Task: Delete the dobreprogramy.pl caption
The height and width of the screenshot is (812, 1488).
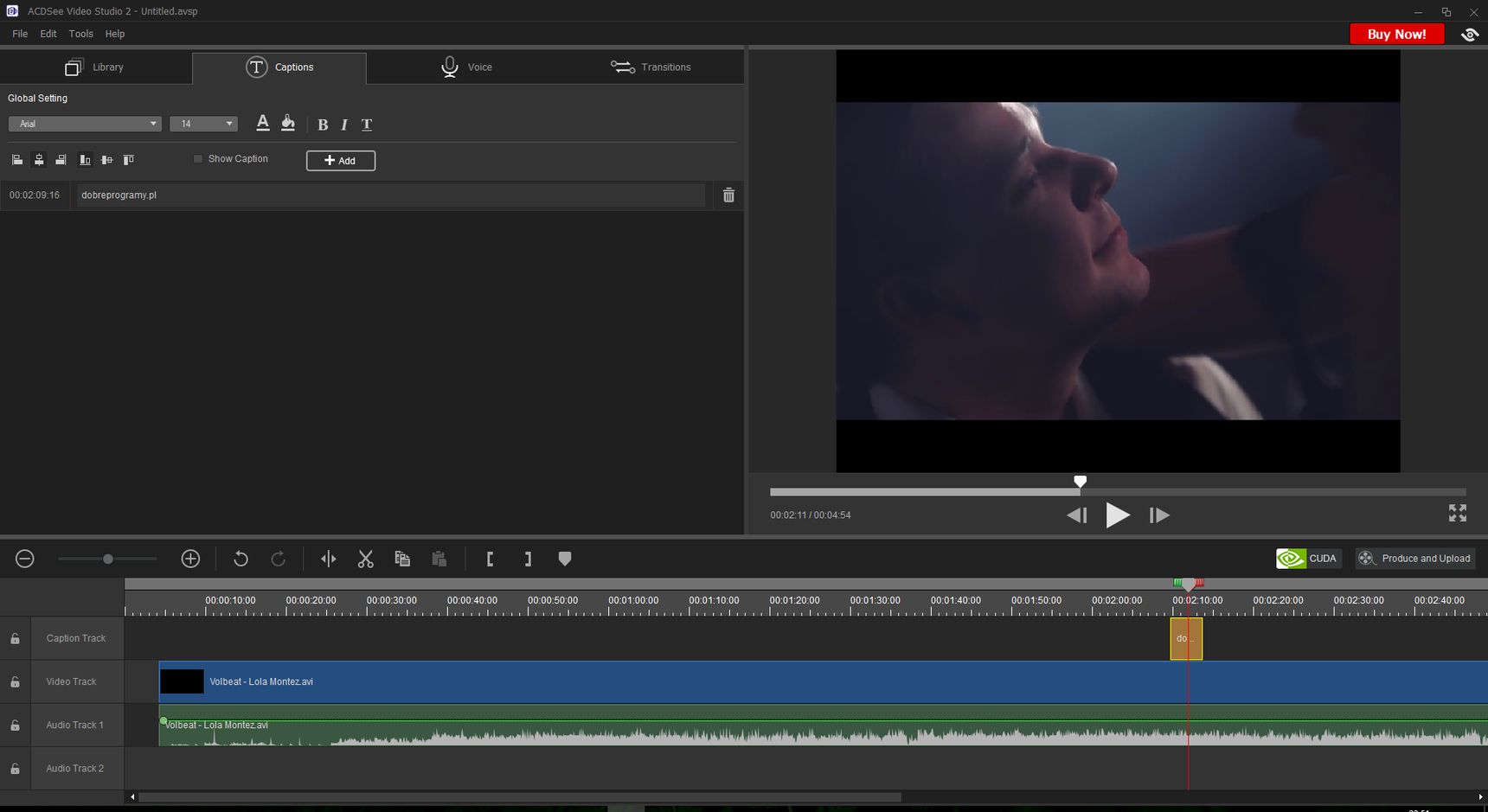Action: tap(728, 195)
